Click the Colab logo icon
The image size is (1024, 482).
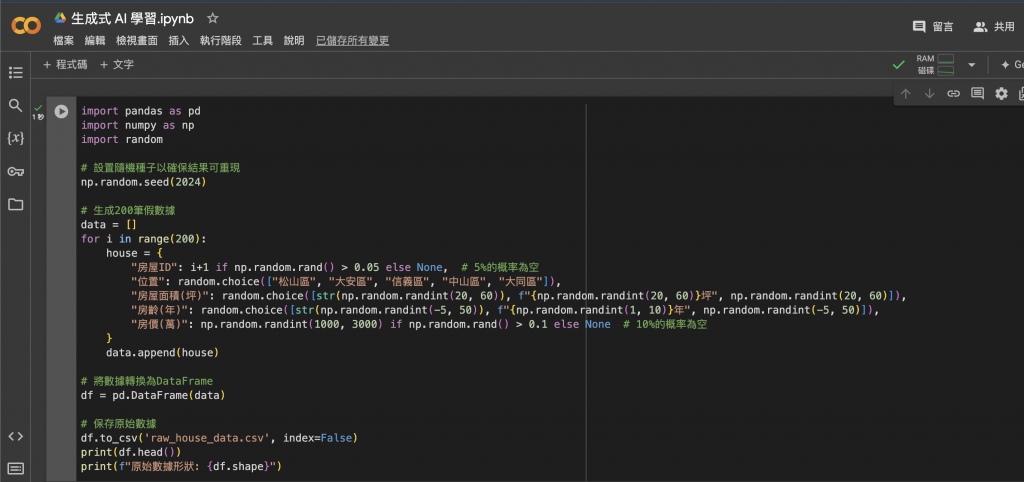[26, 25]
